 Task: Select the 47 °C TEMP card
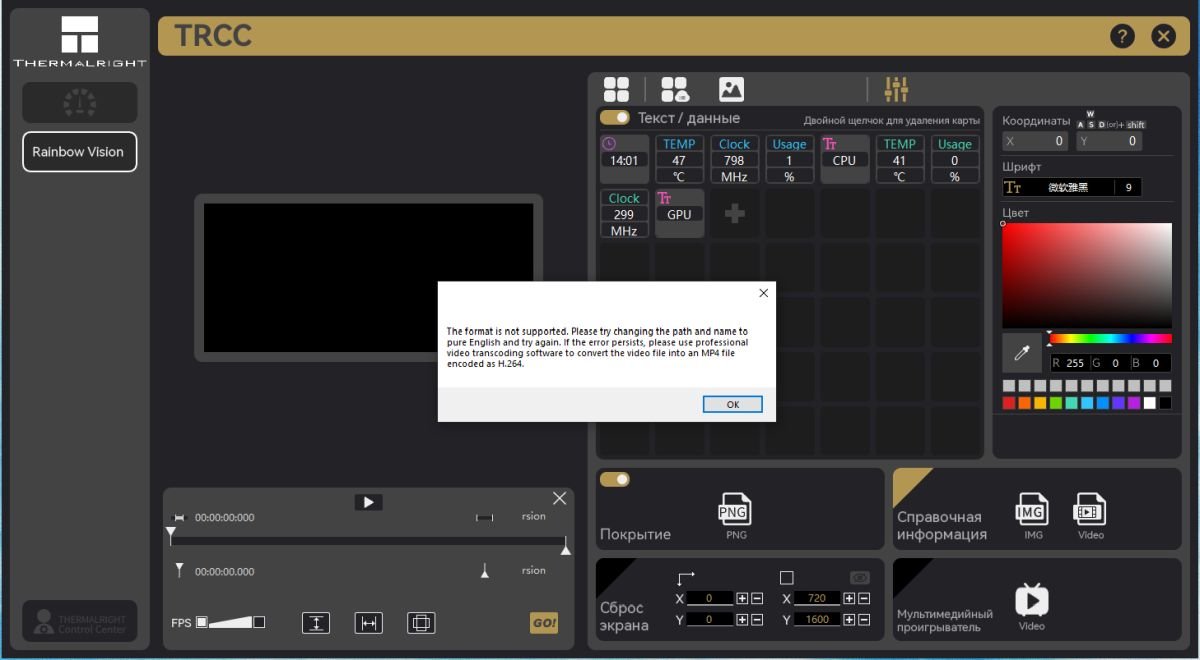click(679, 160)
